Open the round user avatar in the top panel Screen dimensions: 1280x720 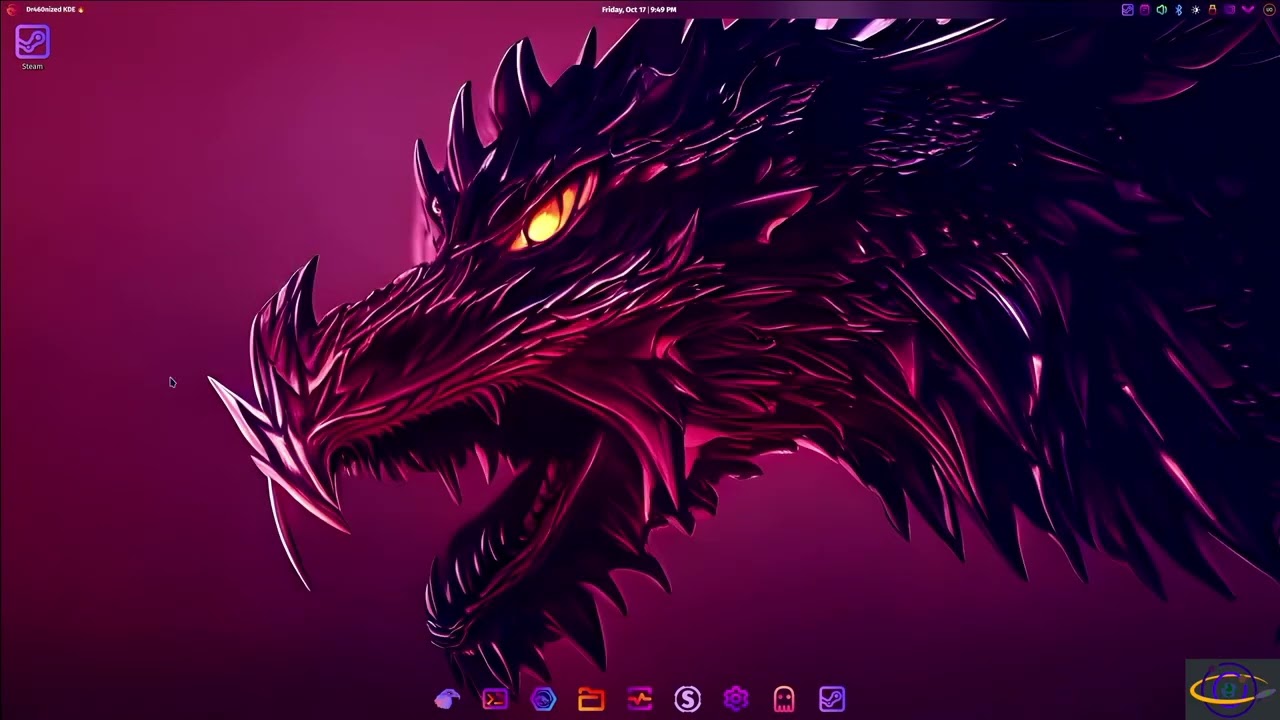[x=1269, y=10]
